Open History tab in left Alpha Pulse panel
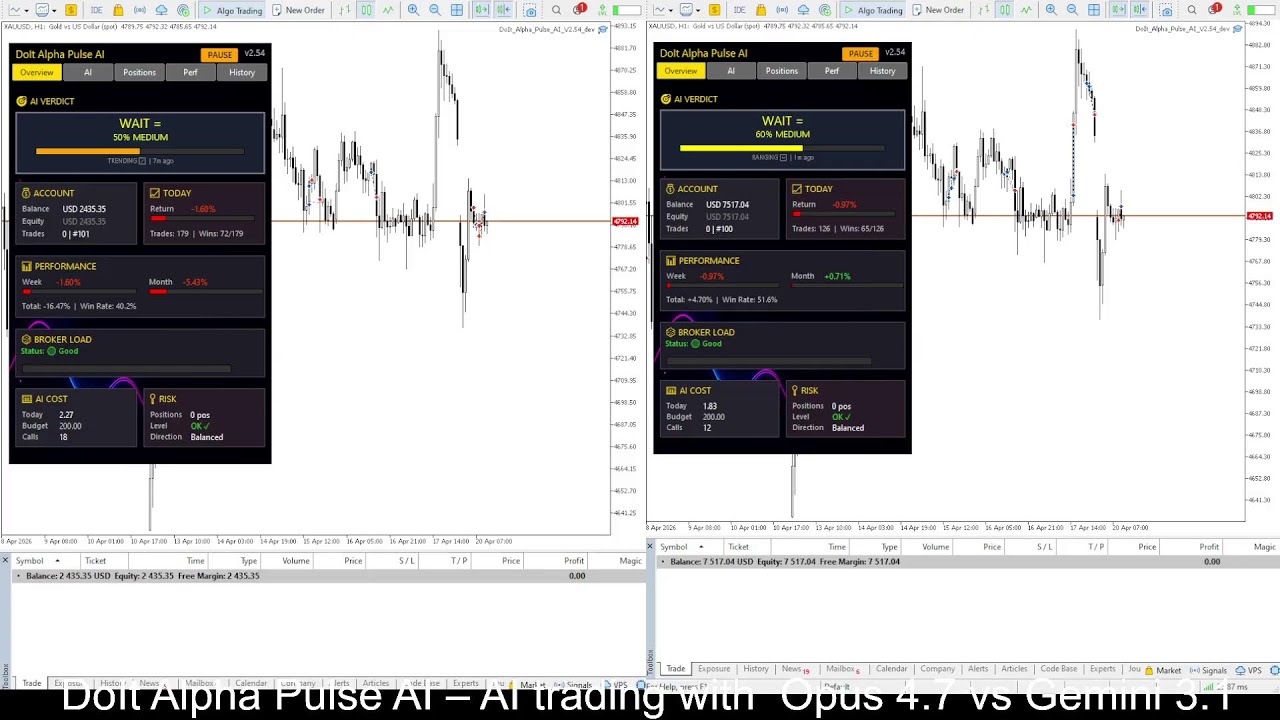Viewport: 1280px width, 720px height. [242, 72]
